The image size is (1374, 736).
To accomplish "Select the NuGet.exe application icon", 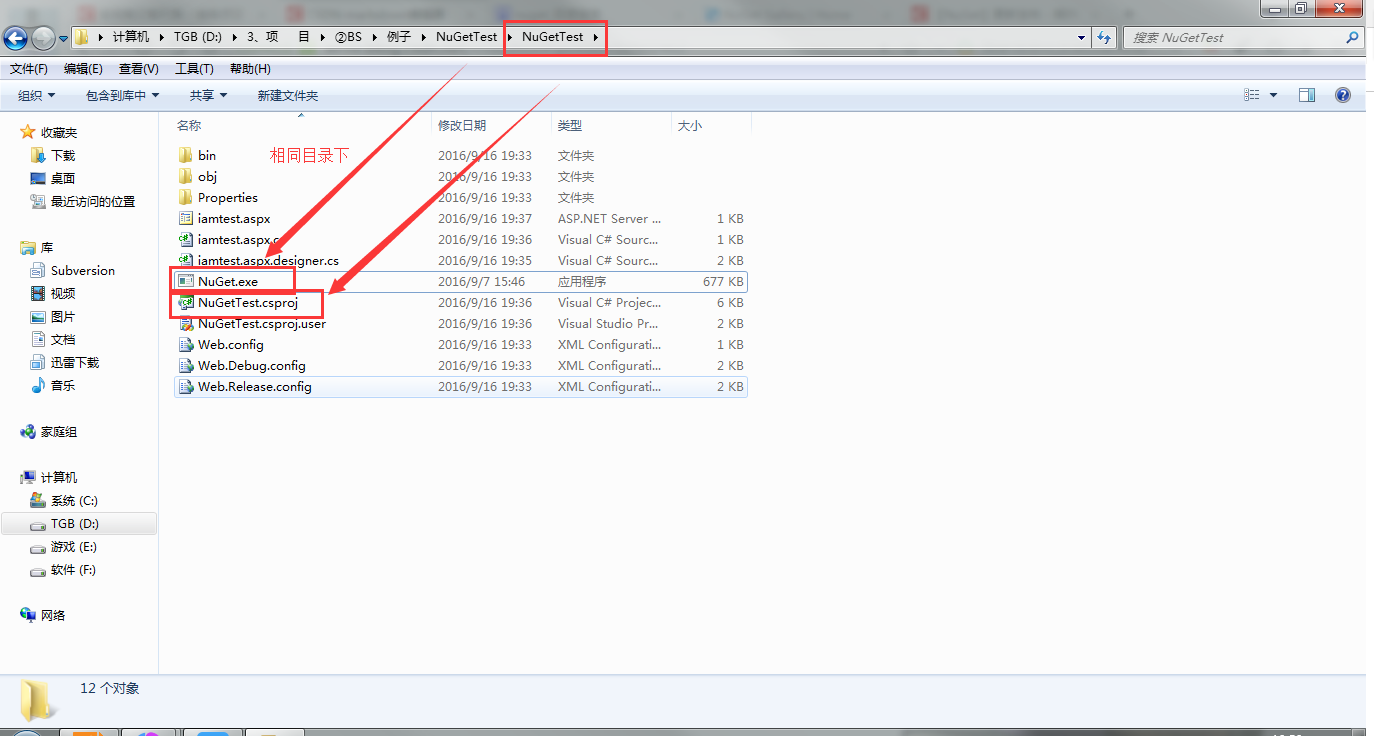I will (x=185, y=281).
